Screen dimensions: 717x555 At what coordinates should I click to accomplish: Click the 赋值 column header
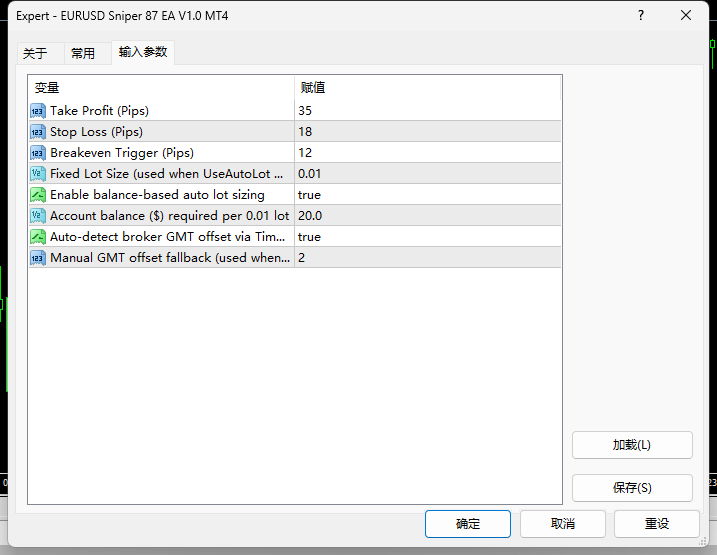[428, 88]
